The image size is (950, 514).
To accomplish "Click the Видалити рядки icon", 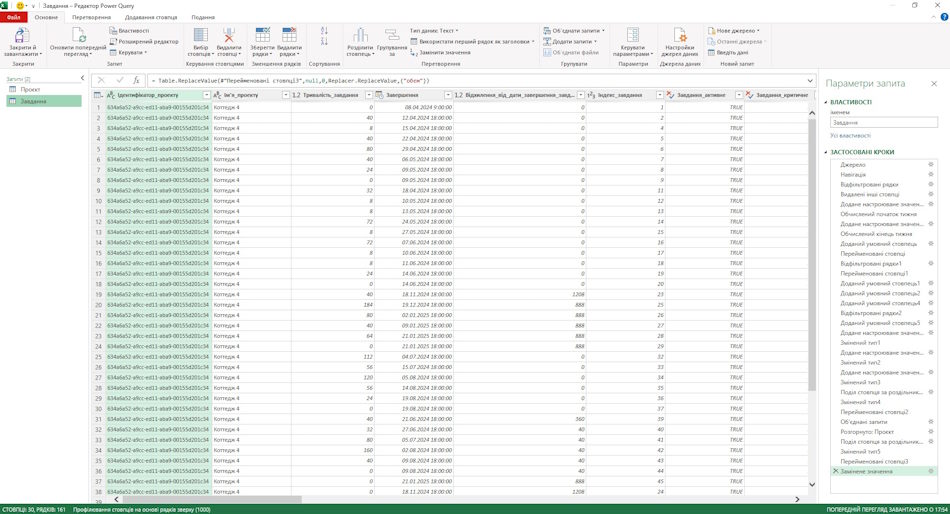I will pyautogui.click(x=289, y=35).
